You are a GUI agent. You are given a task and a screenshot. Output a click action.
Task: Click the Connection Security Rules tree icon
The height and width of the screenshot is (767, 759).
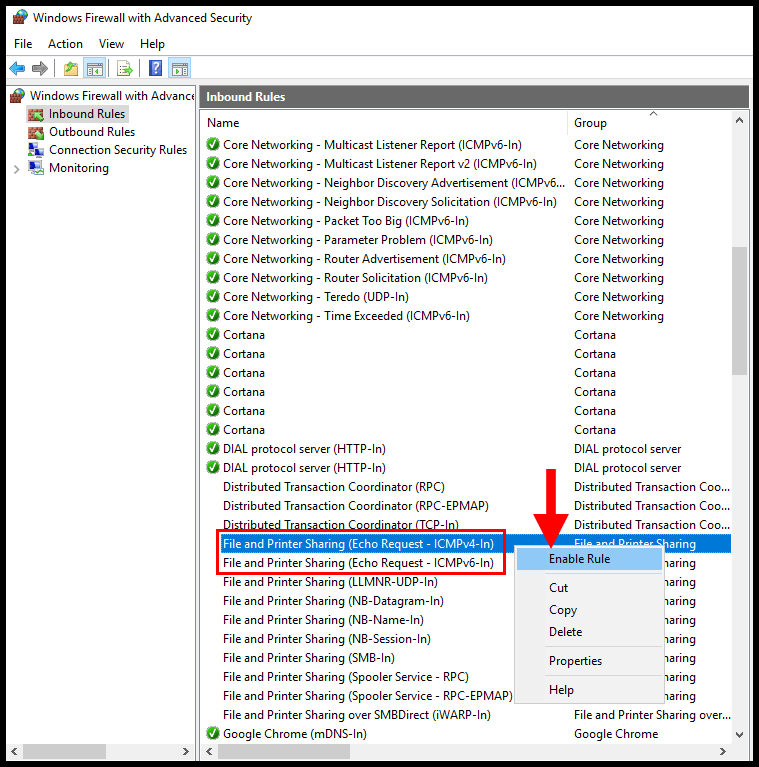(36, 150)
